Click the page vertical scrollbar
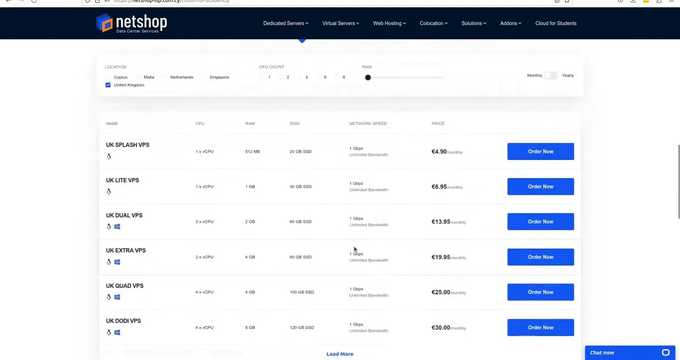 click(678, 182)
